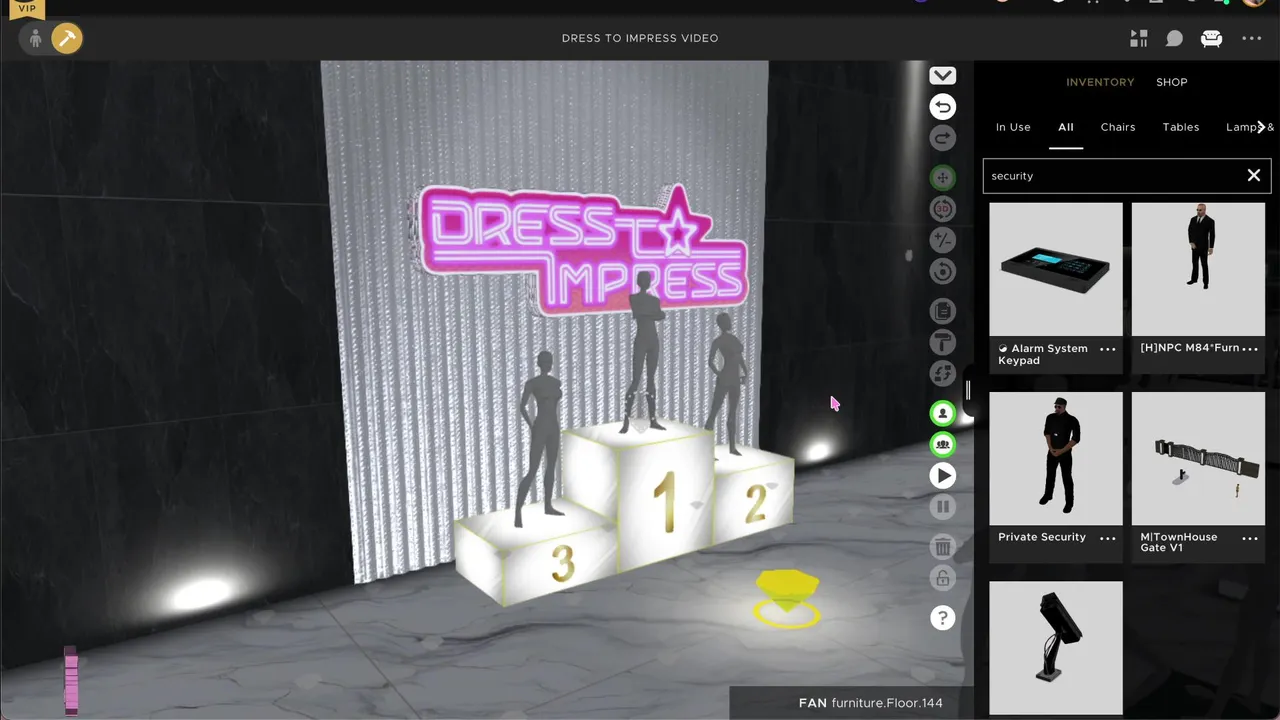Open the chat bubble icon
Viewport: 1280px width, 720px height.
point(1174,38)
